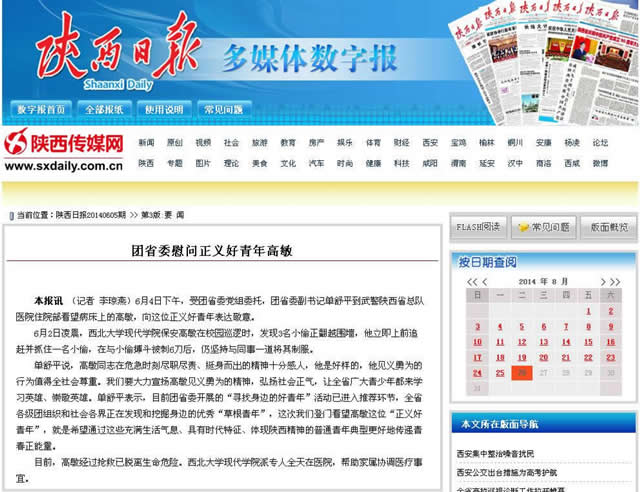Select highlighted calendar date 26
640x492 pixels.
pos(522,373)
